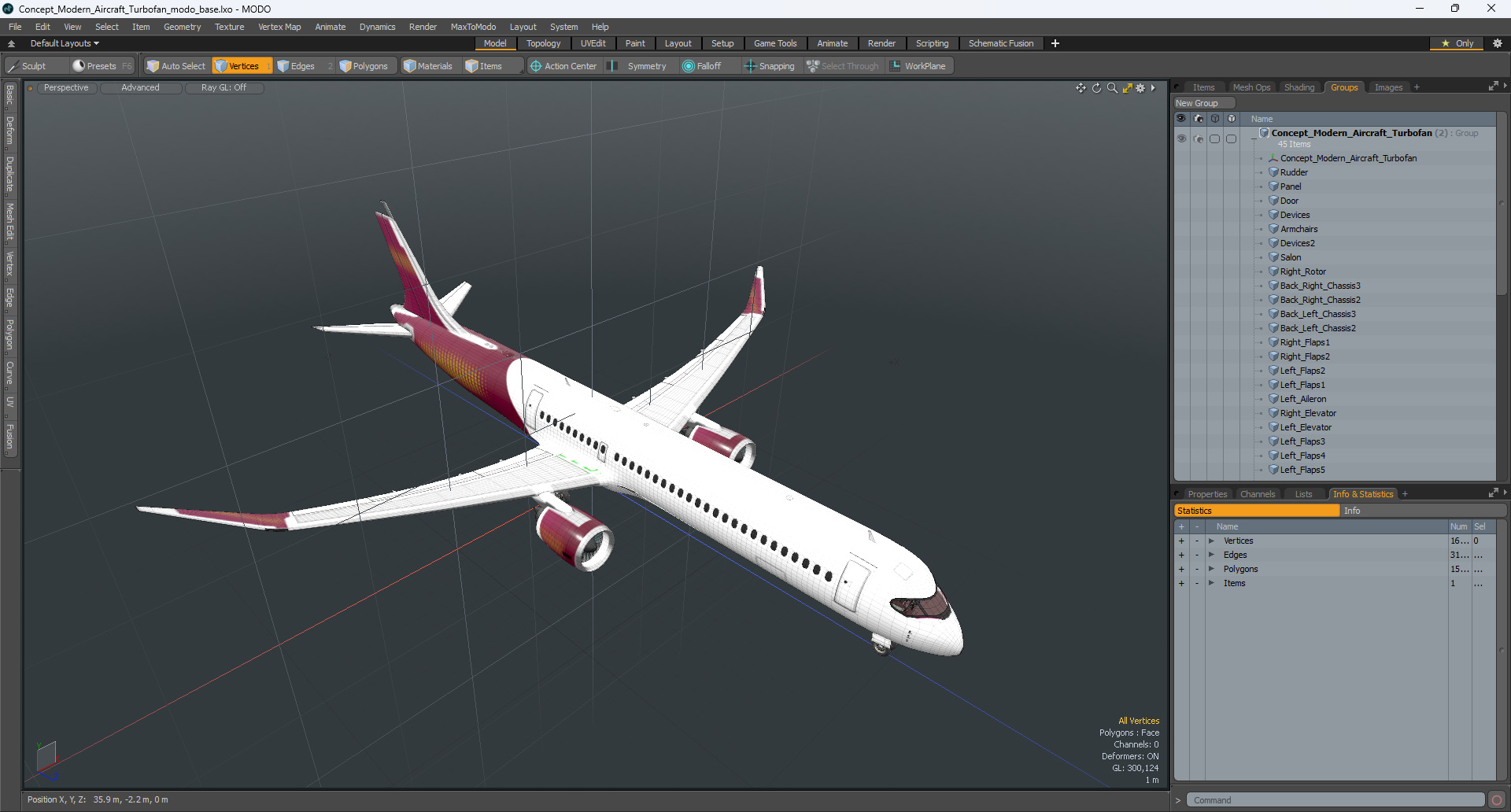The height and width of the screenshot is (812, 1511).
Task: Toggle Symmetry
Action: point(638,66)
